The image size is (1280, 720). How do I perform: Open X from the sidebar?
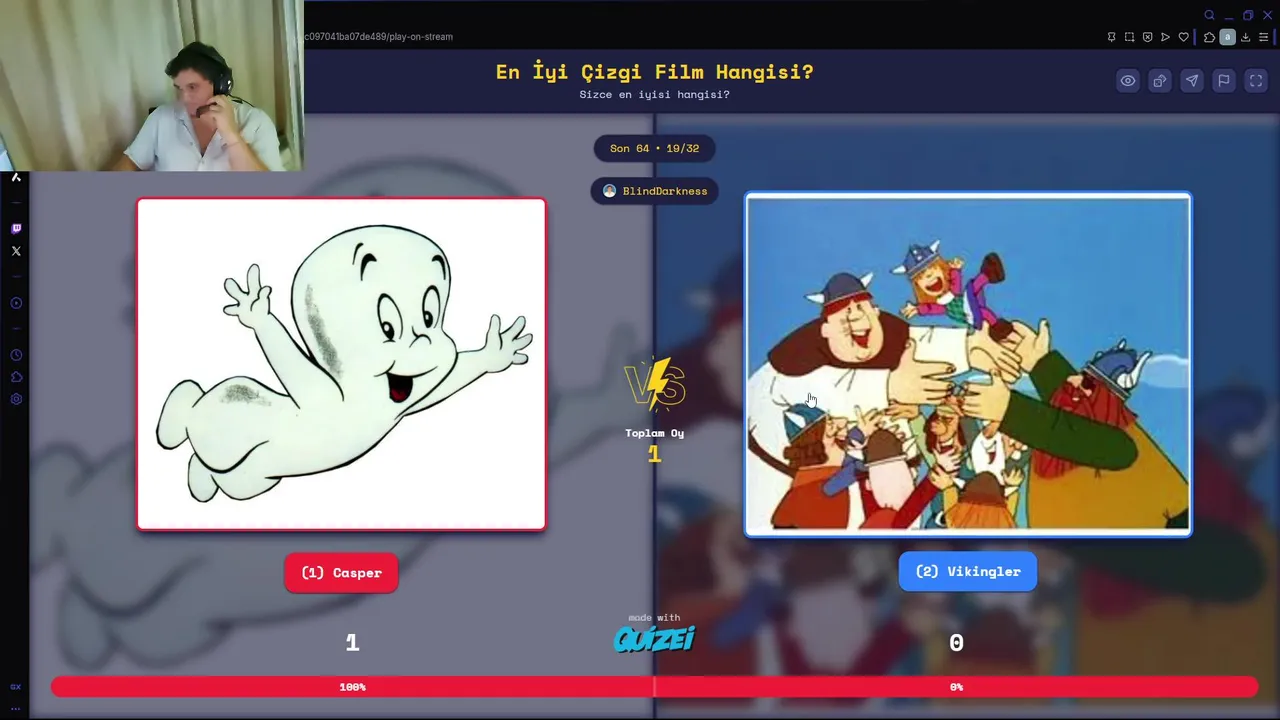(16, 251)
